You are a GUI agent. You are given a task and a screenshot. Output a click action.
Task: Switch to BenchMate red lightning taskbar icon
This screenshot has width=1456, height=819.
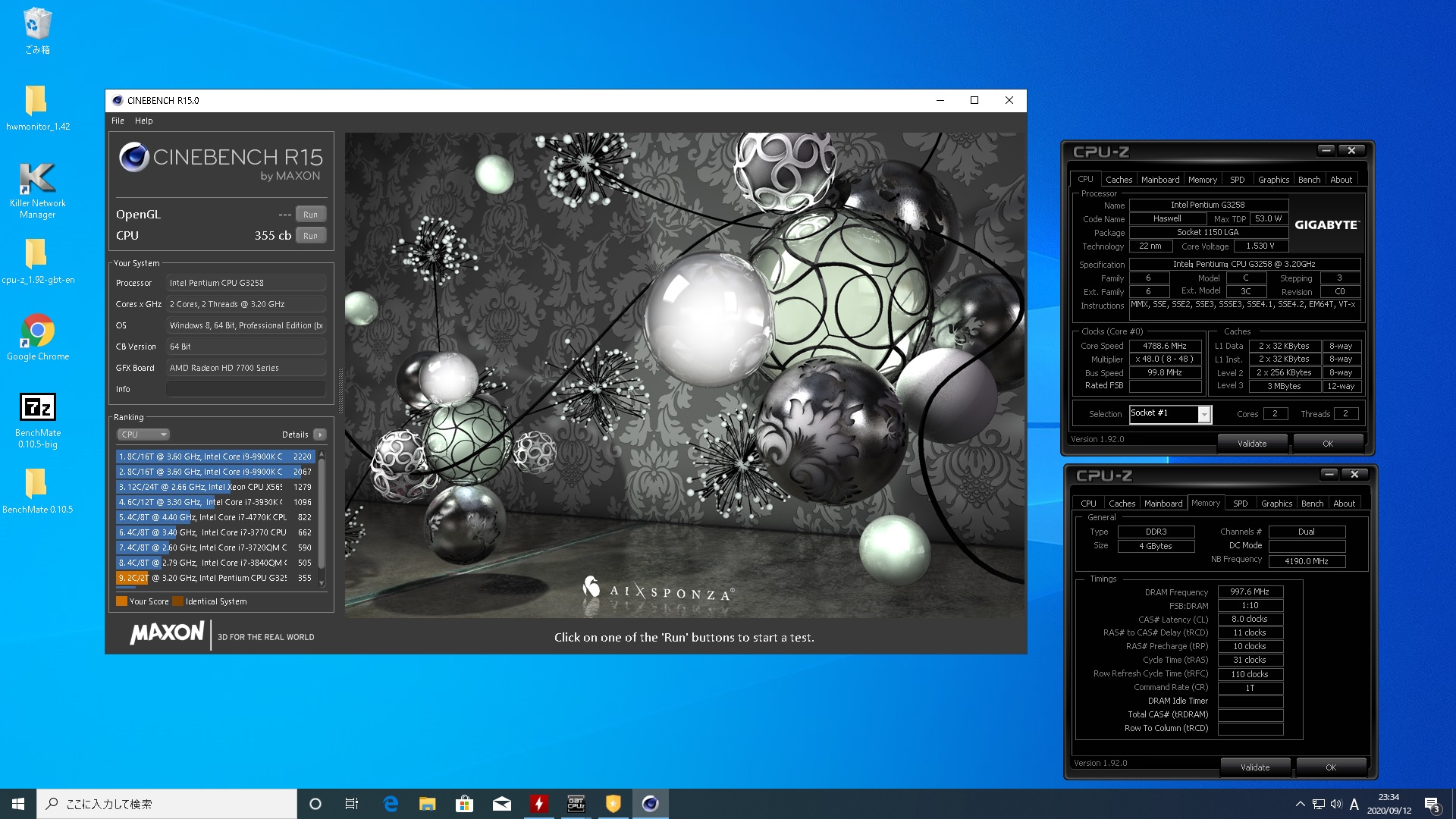[x=538, y=804]
